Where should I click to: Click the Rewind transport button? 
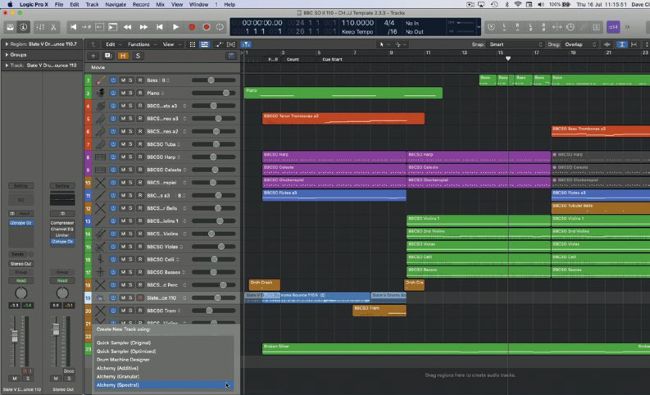point(127,27)
